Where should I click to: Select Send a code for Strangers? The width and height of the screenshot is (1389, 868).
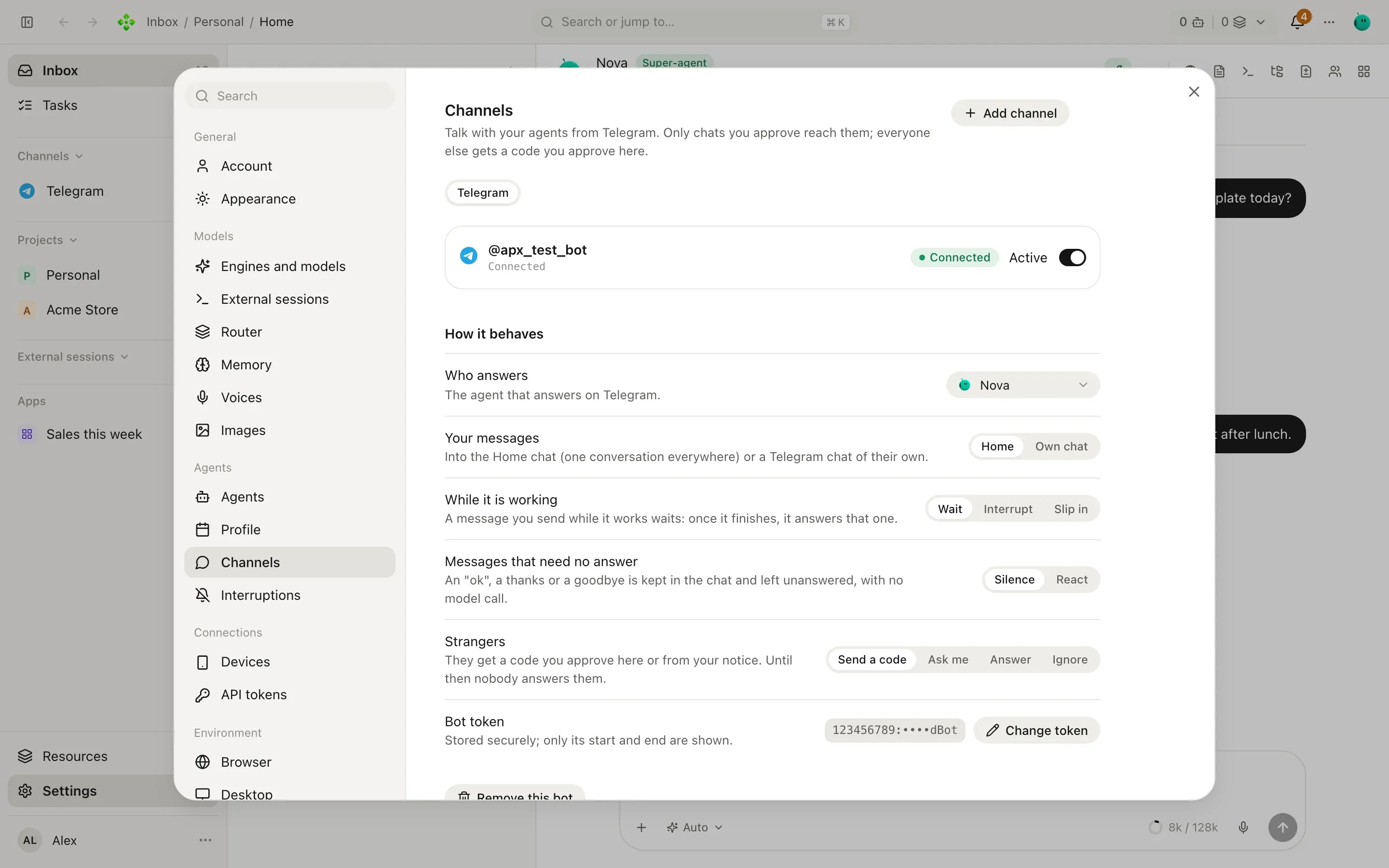872,660
